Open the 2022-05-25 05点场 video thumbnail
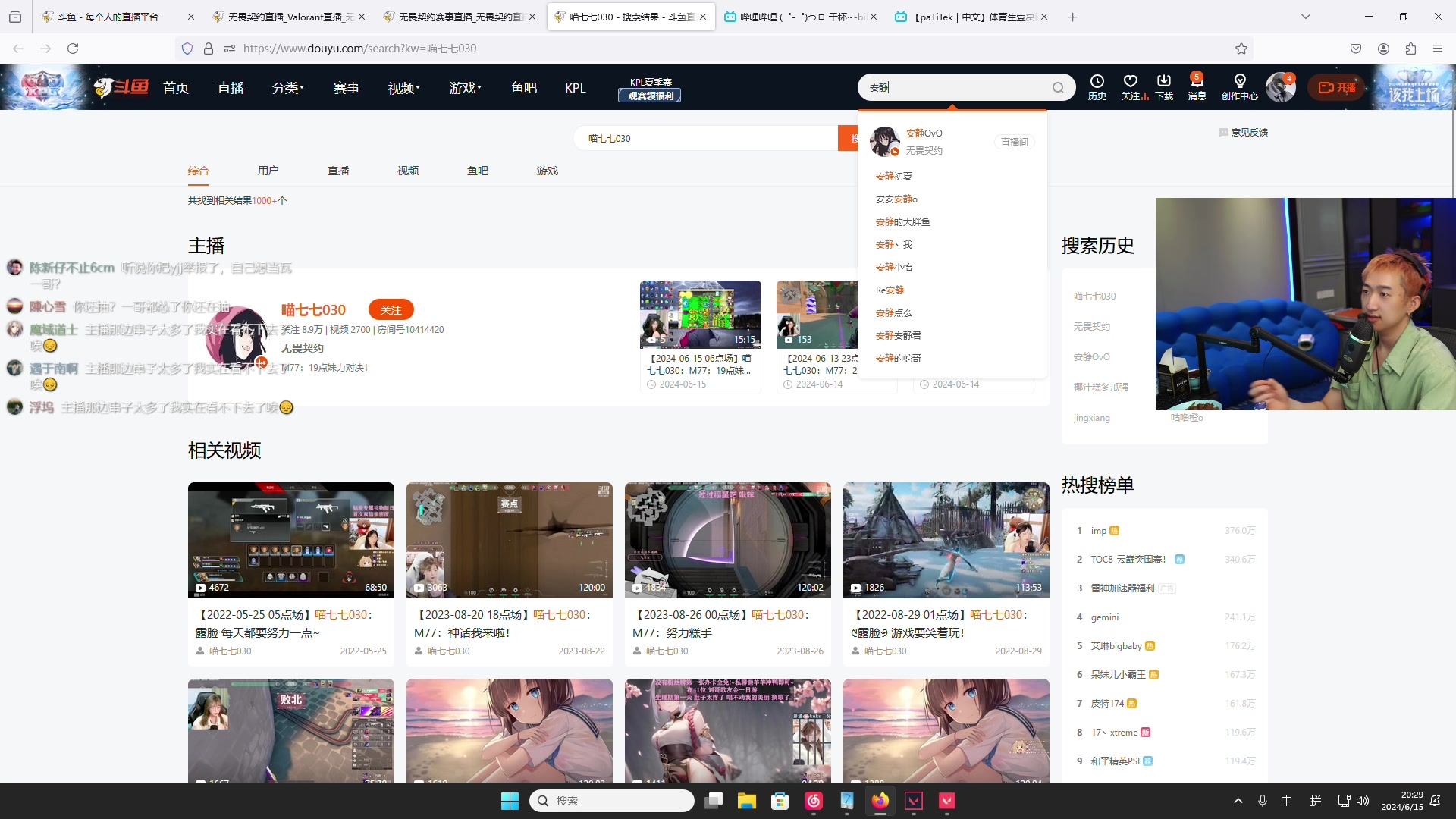Image resolution: width=1456 pixels, height=819 pixels. coord(291,540)
